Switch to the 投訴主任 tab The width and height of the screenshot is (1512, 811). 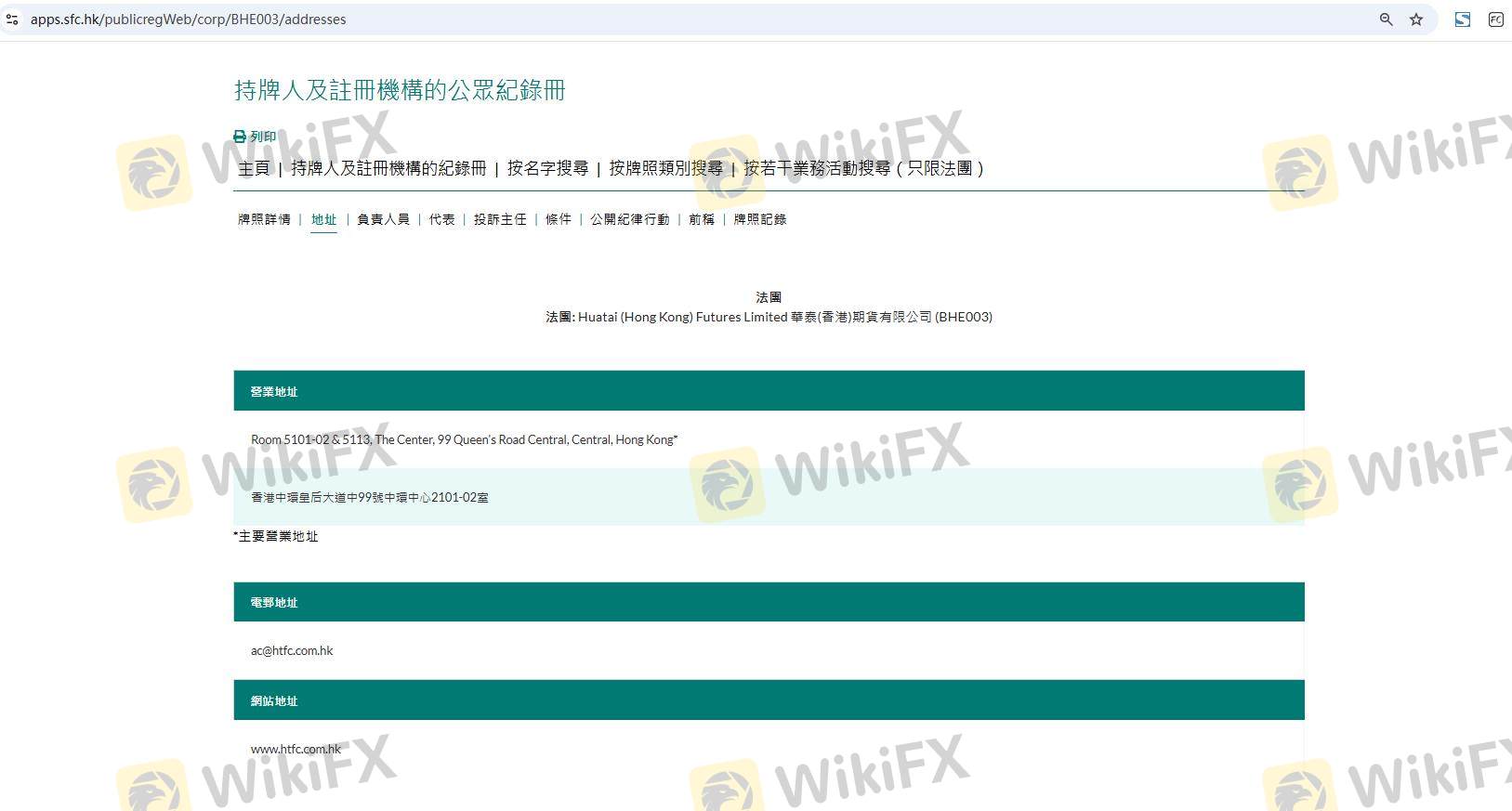(500, 219)
